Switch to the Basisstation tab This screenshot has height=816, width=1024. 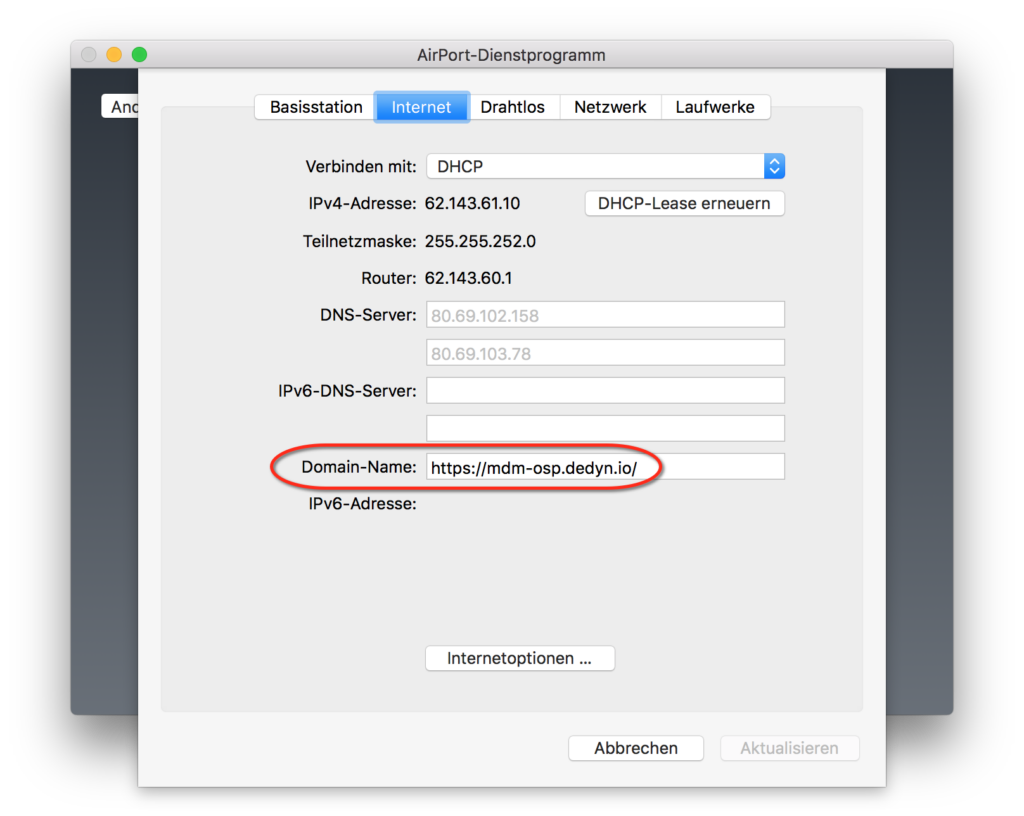[315, 107]
